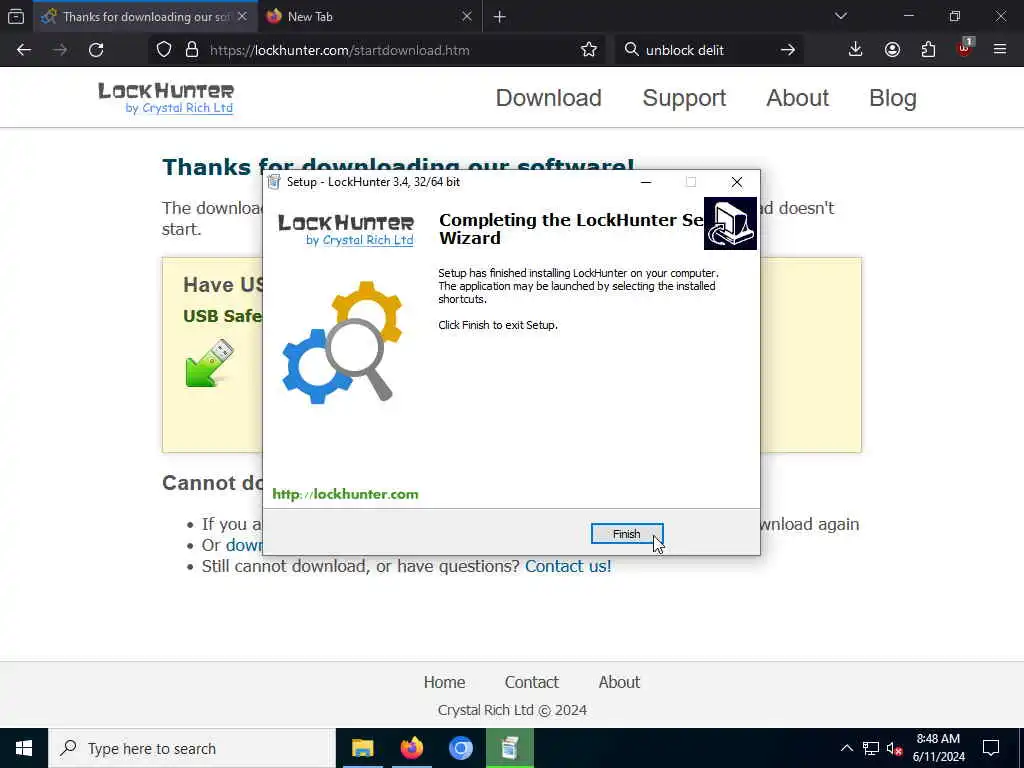
Task: Open Firefox from the taskbar
Action: 411,748
